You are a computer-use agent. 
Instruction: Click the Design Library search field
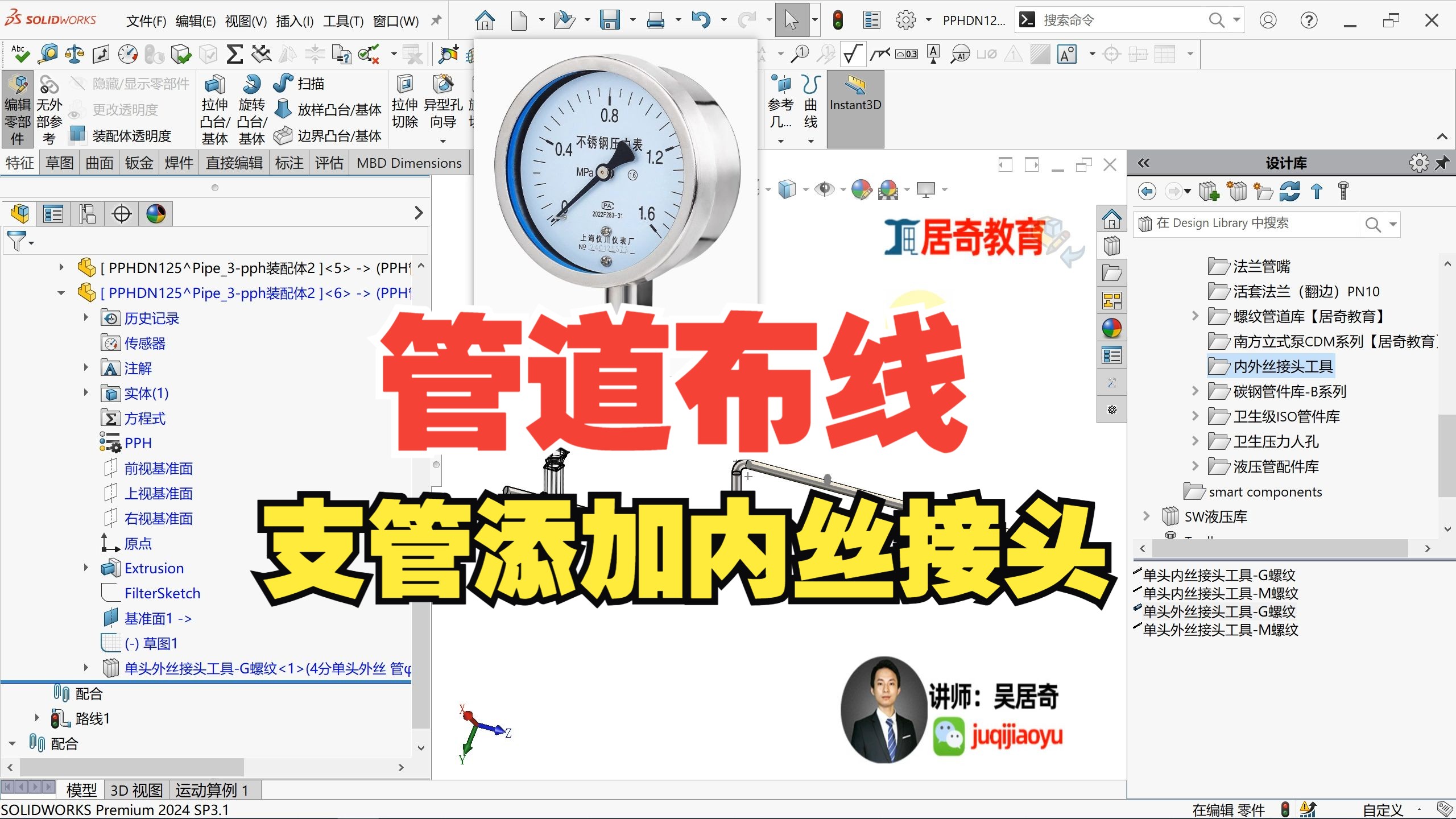point(1251,223)
